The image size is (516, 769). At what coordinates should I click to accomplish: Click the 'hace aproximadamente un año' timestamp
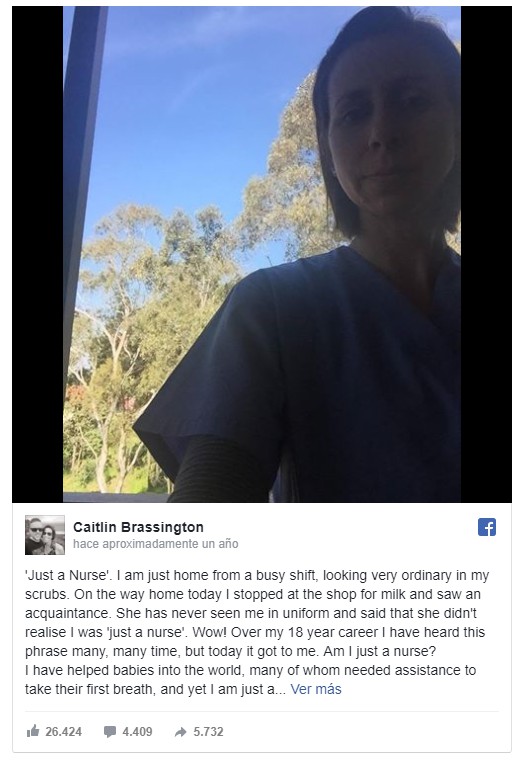pyautogui.click(x=155, y=544)
